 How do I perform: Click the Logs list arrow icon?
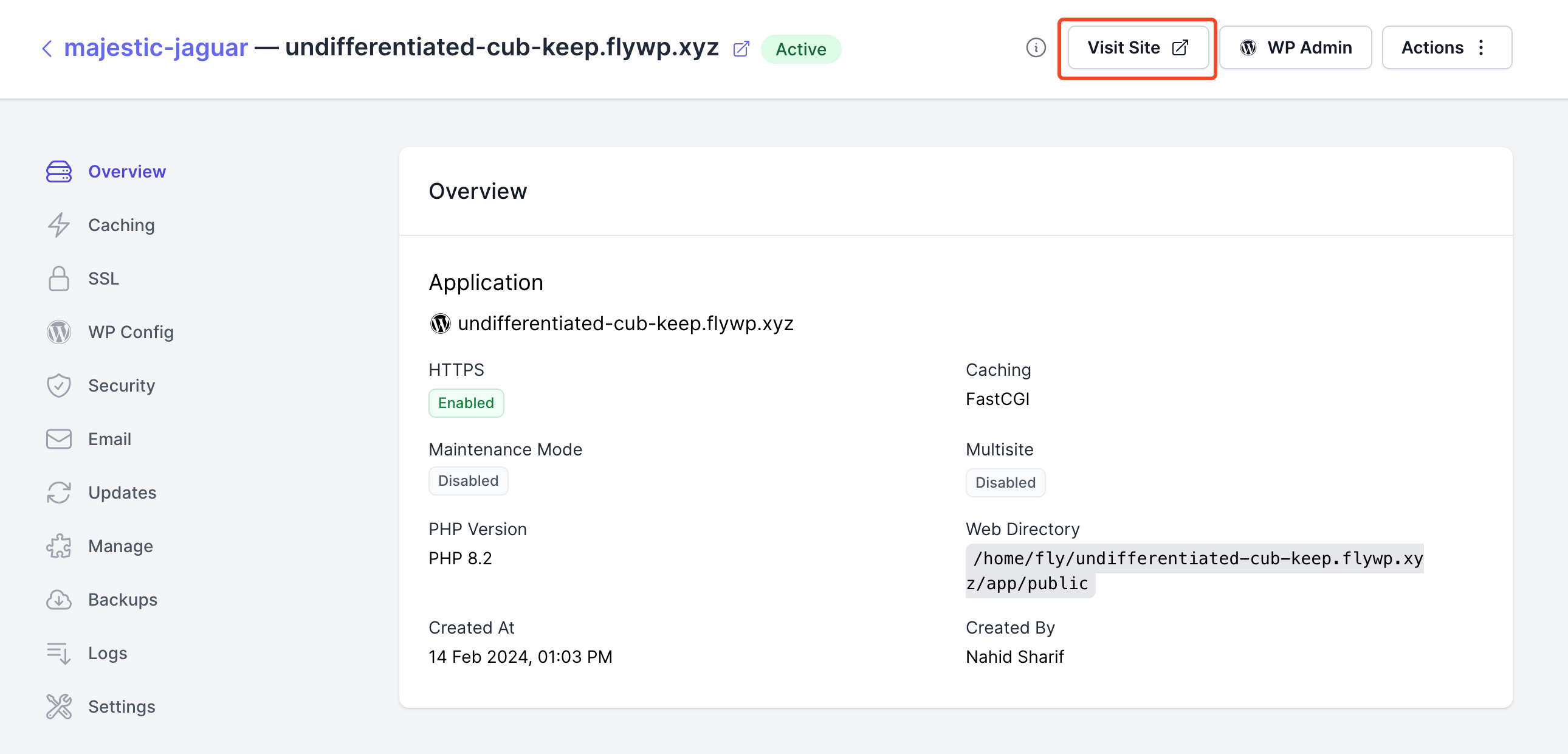tap(59, 654)
